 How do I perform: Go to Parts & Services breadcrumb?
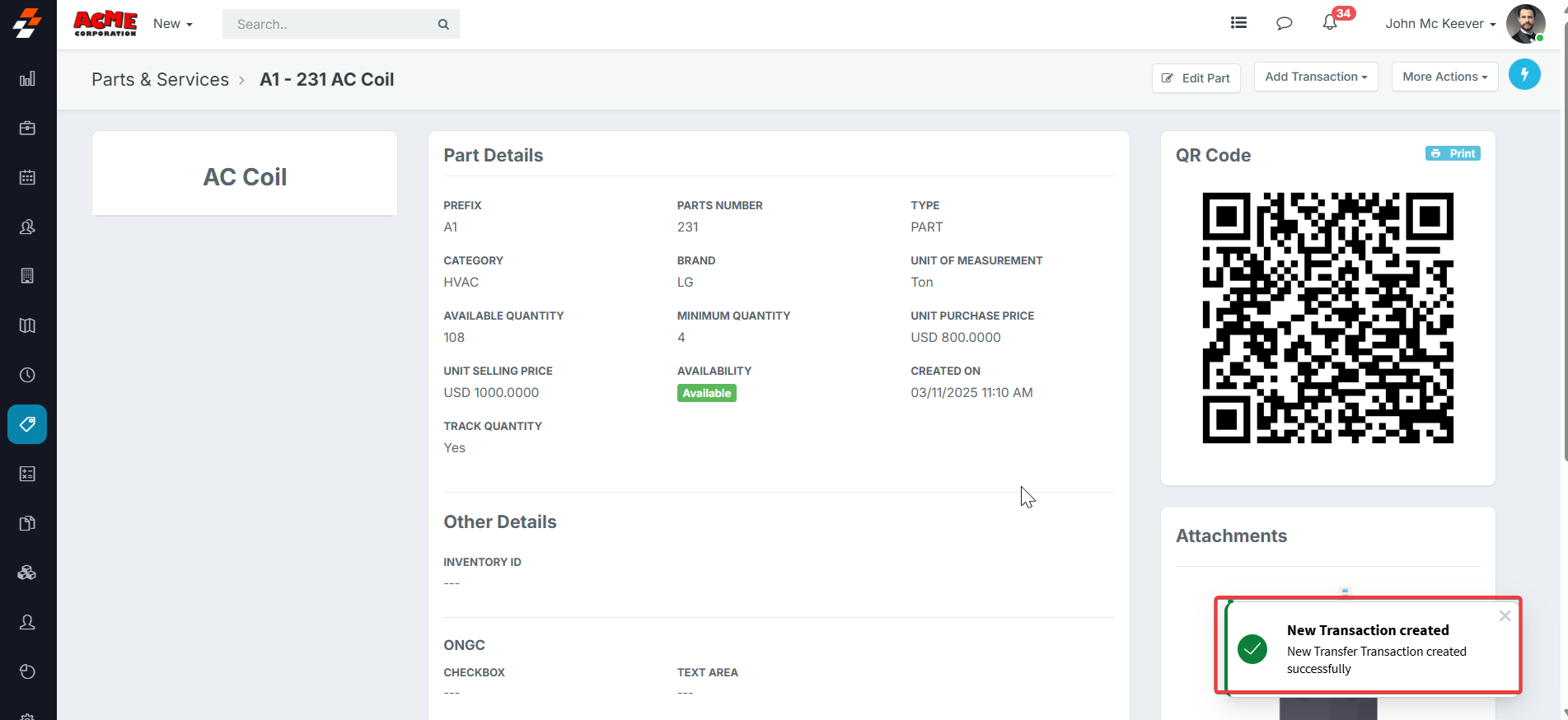click(x=160, y=80)
